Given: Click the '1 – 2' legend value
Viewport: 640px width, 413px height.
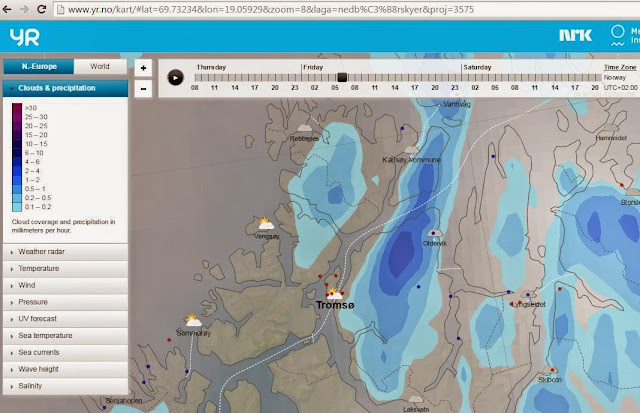Looking at the screenshot, I should click(32, 180).
